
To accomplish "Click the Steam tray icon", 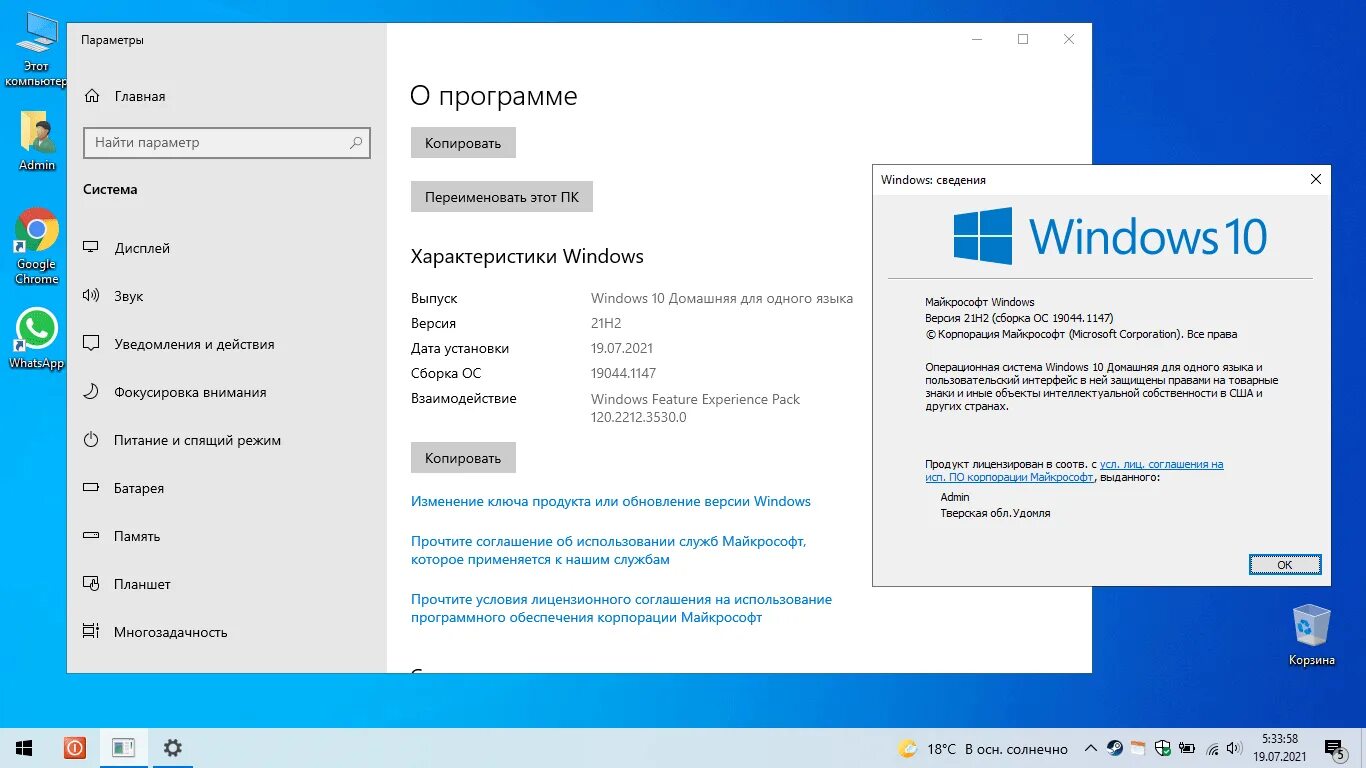I will [x=1114, y=748].
